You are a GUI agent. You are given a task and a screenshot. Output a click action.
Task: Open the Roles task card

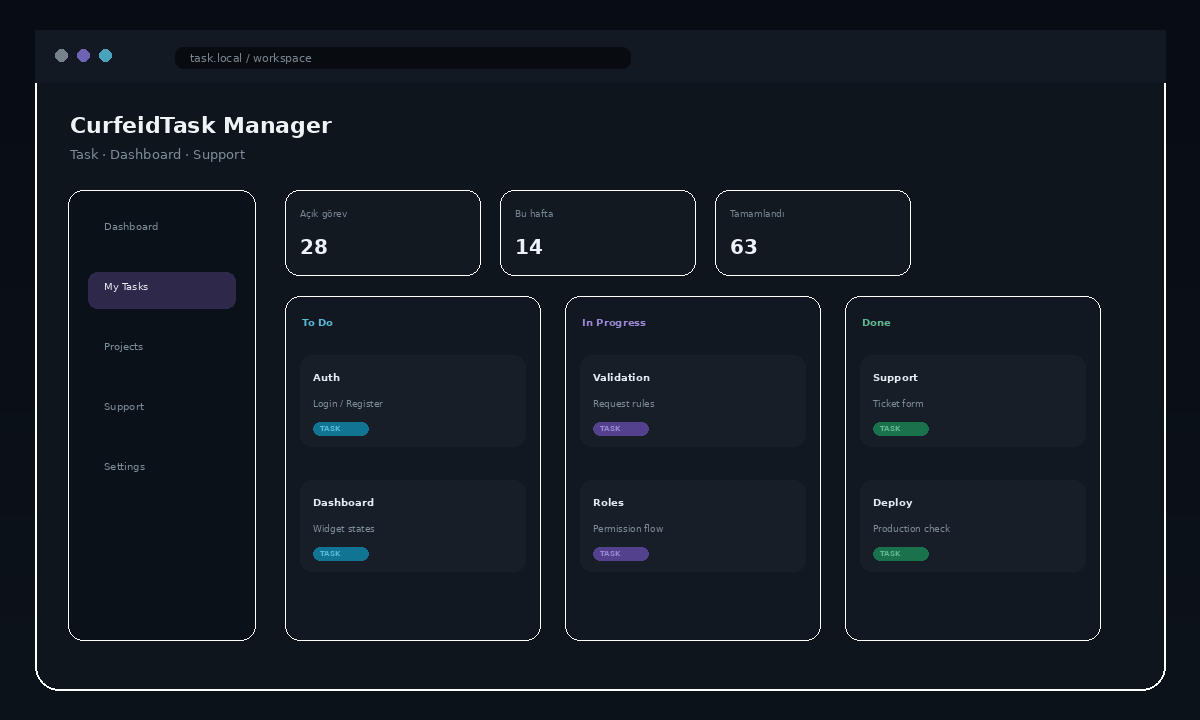coord(693,526)
